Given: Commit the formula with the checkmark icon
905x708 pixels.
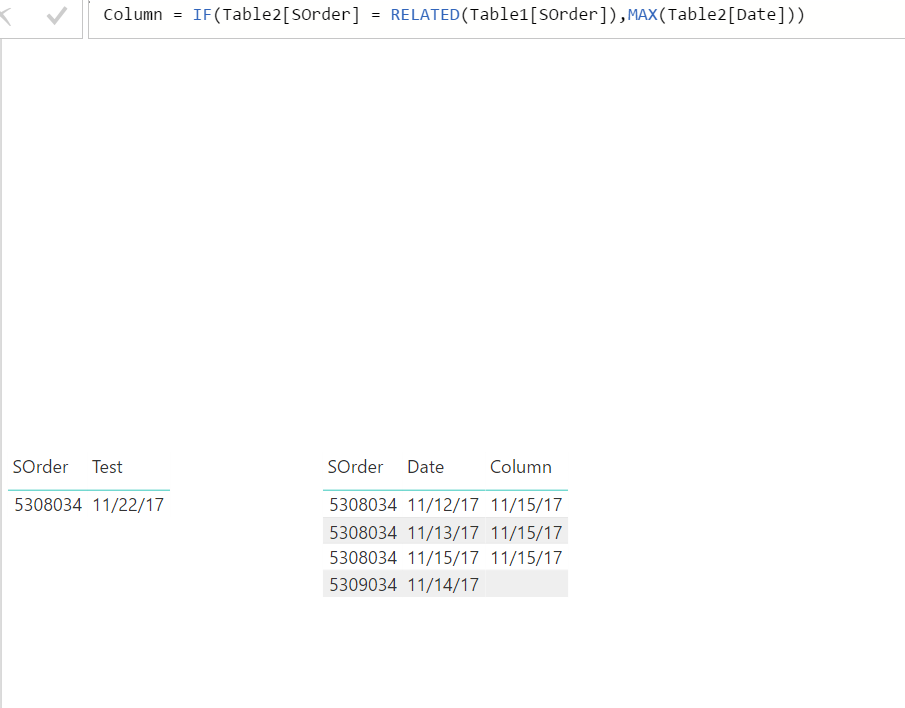Looking at the screenshot, I should pos(57,16).
